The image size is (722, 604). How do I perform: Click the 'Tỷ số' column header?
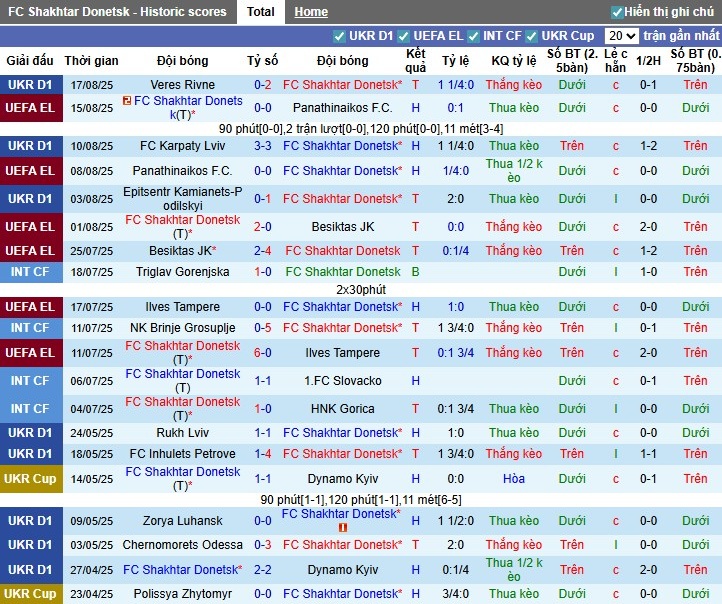(263, 61)
